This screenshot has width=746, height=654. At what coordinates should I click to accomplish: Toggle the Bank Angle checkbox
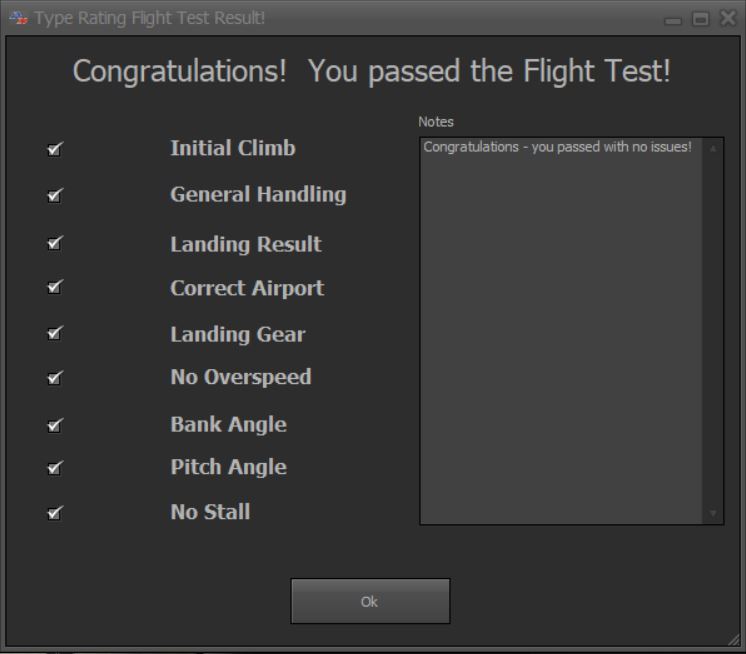coord(54,425)
